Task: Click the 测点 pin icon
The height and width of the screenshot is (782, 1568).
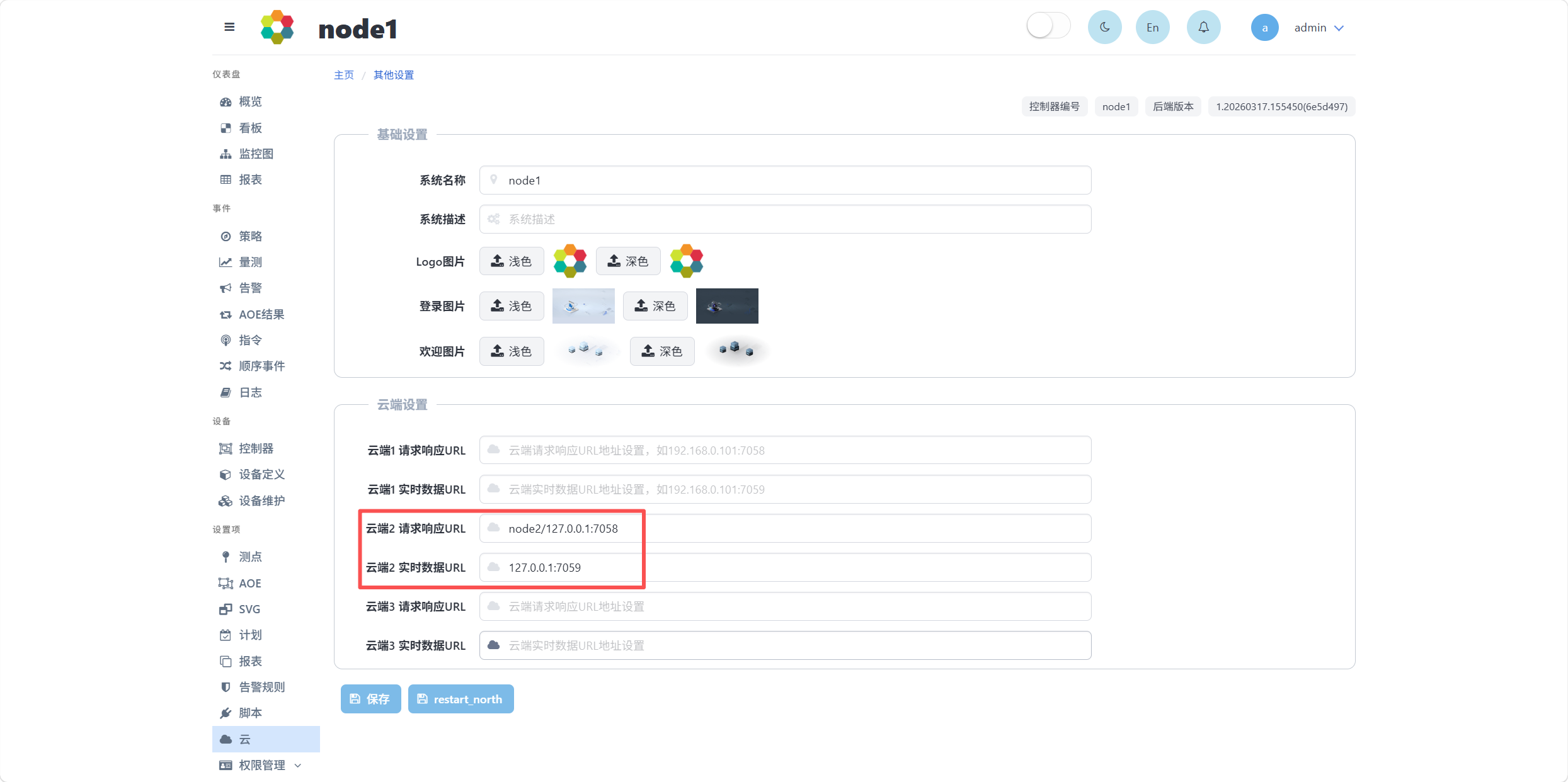Action: [226, 557]
